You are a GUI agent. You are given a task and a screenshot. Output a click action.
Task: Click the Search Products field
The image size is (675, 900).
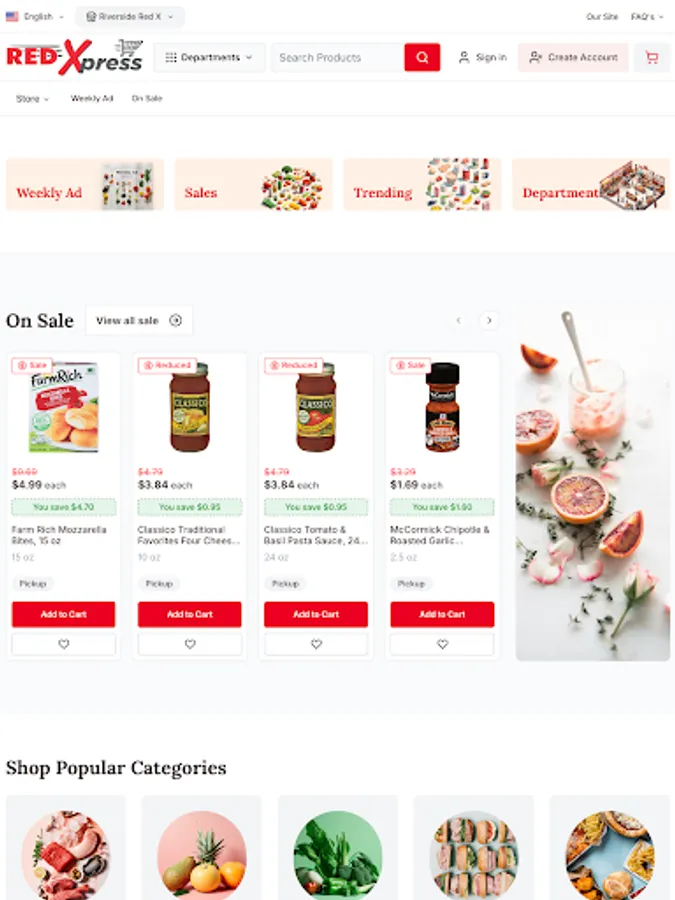[338, 57]
